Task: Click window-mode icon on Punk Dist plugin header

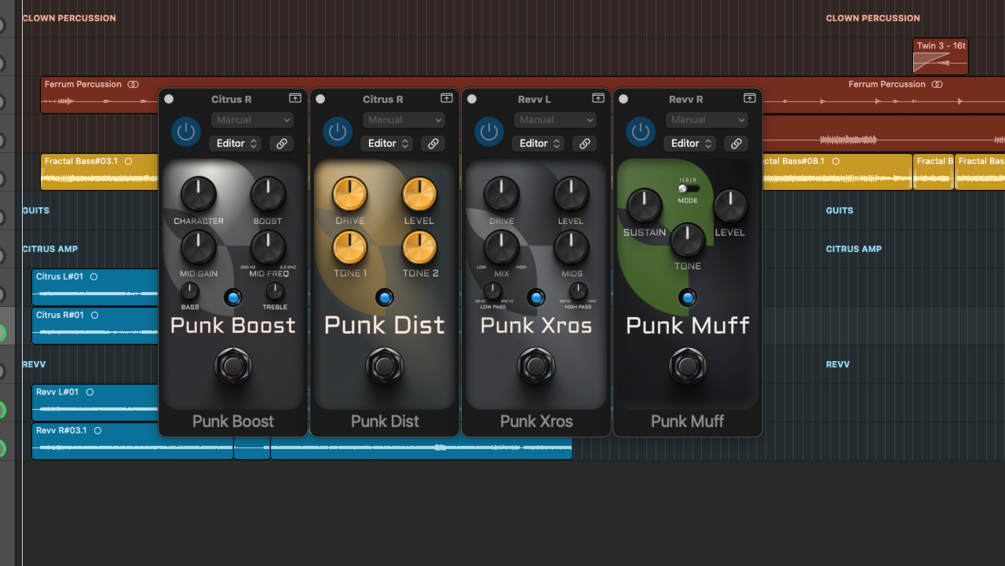Action: [x=446, y=98]
